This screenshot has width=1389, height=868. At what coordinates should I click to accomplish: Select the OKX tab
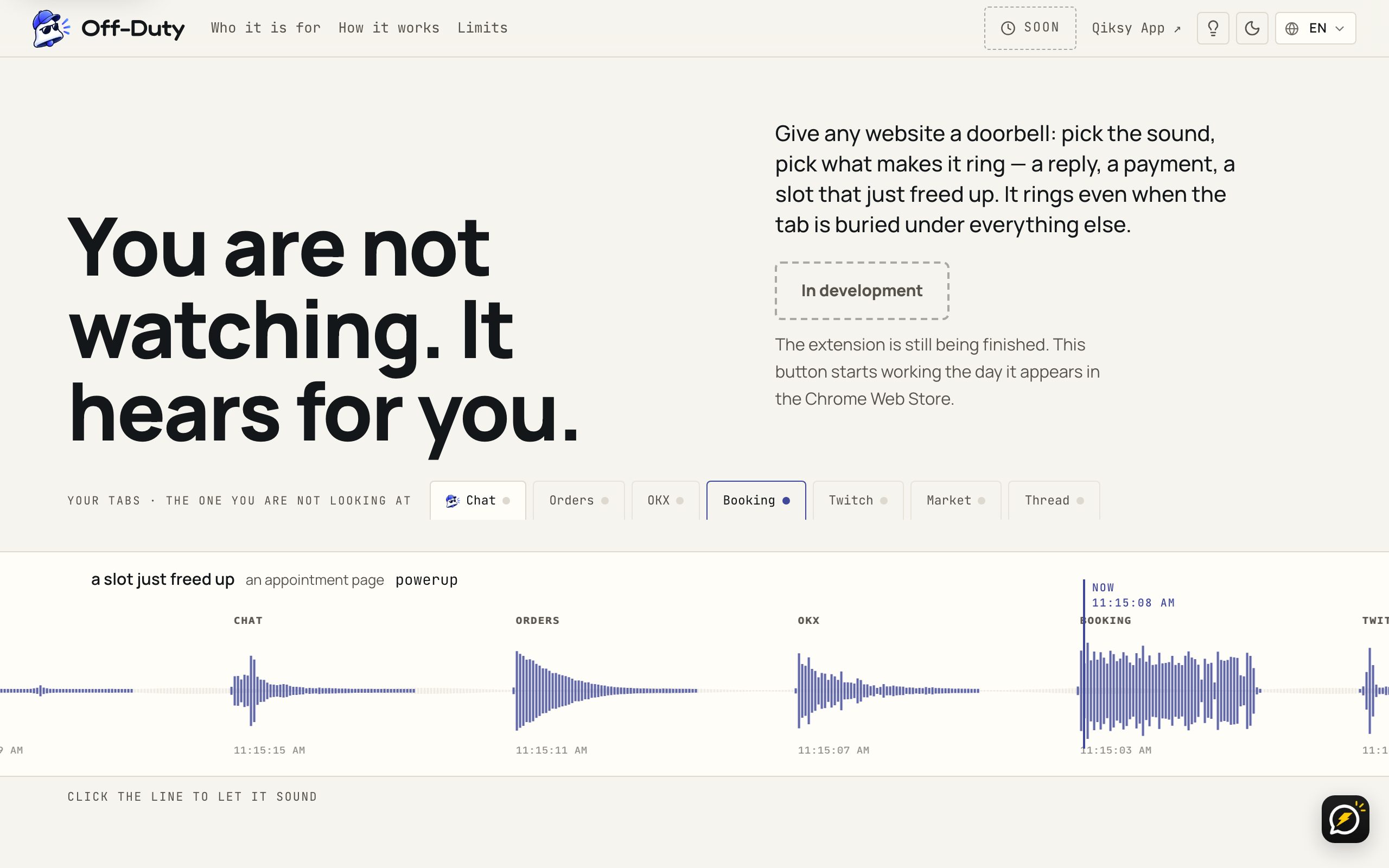[665, 501]
